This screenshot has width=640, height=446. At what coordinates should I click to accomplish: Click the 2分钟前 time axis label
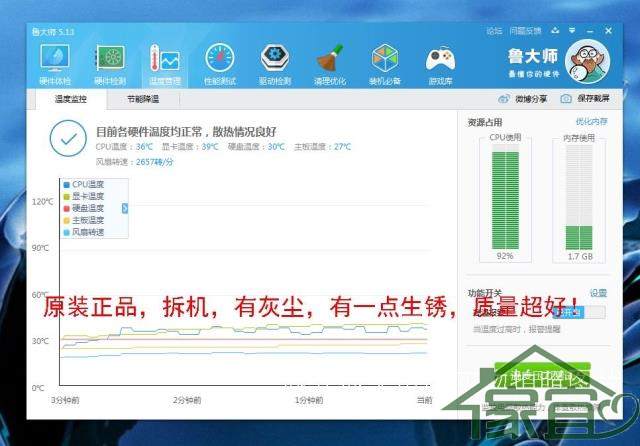pyautogui.click(x=187, y=400)
